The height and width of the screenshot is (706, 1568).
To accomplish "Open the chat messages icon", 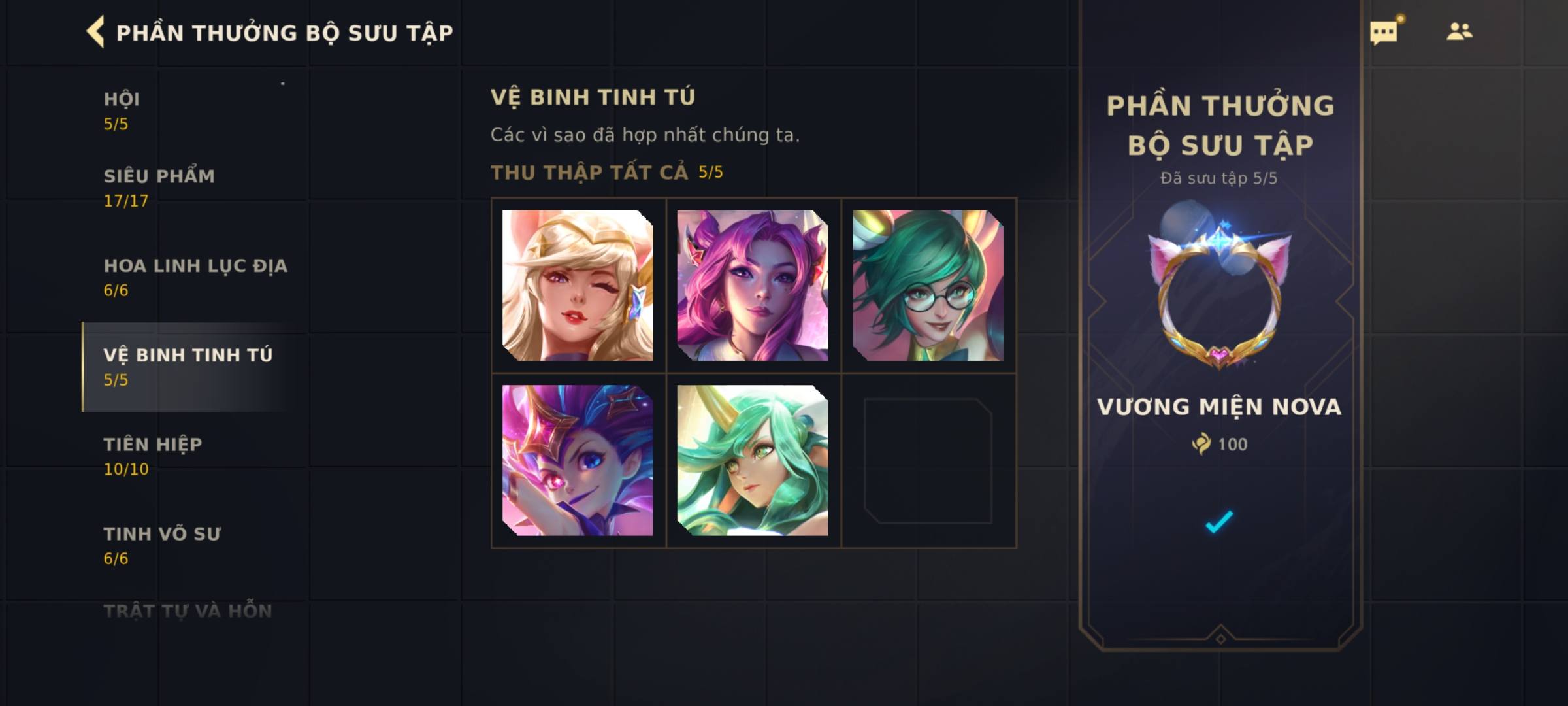I will (x=1384, y=32).
